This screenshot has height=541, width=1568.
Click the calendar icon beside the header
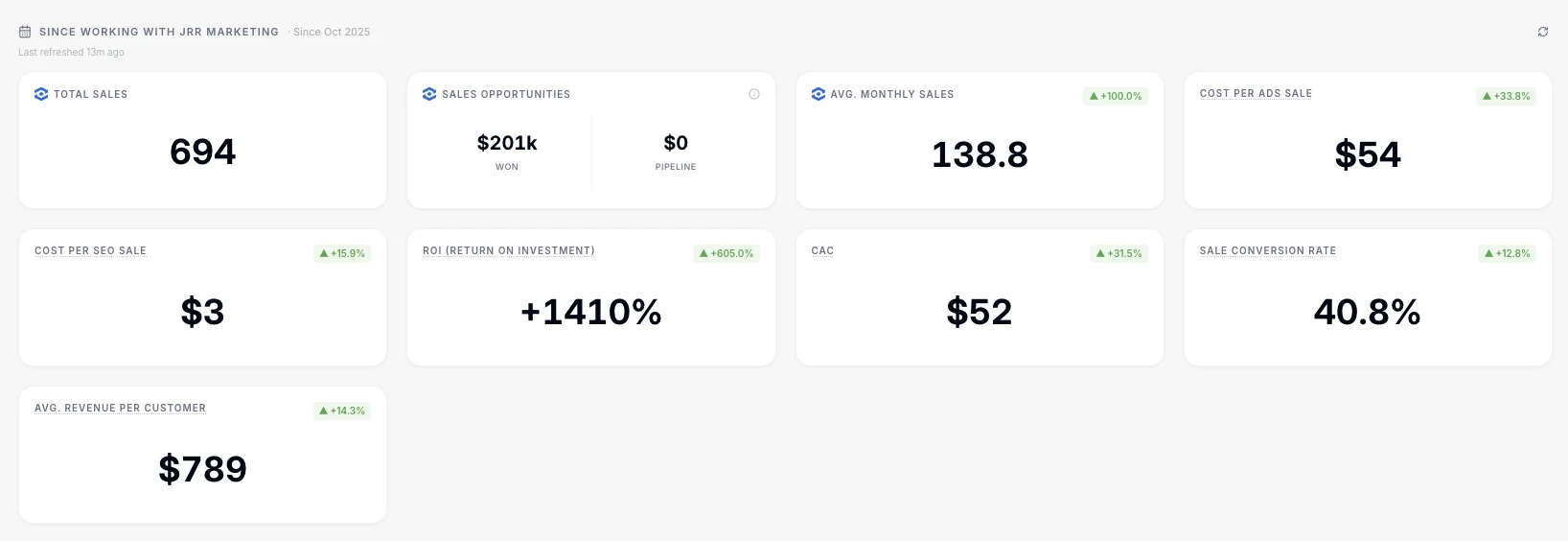pyautogui.click(x=25, y=32)
